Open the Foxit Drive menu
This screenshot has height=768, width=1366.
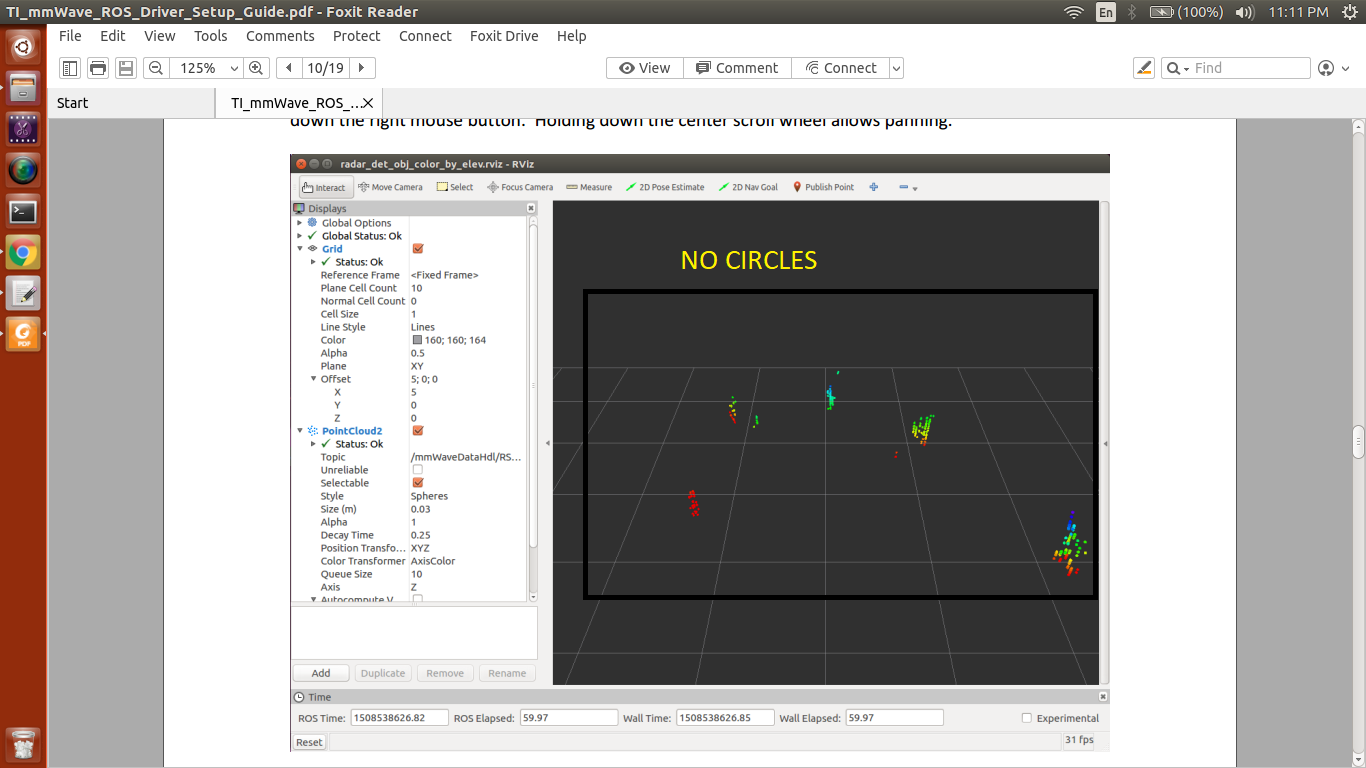point(504,36)
